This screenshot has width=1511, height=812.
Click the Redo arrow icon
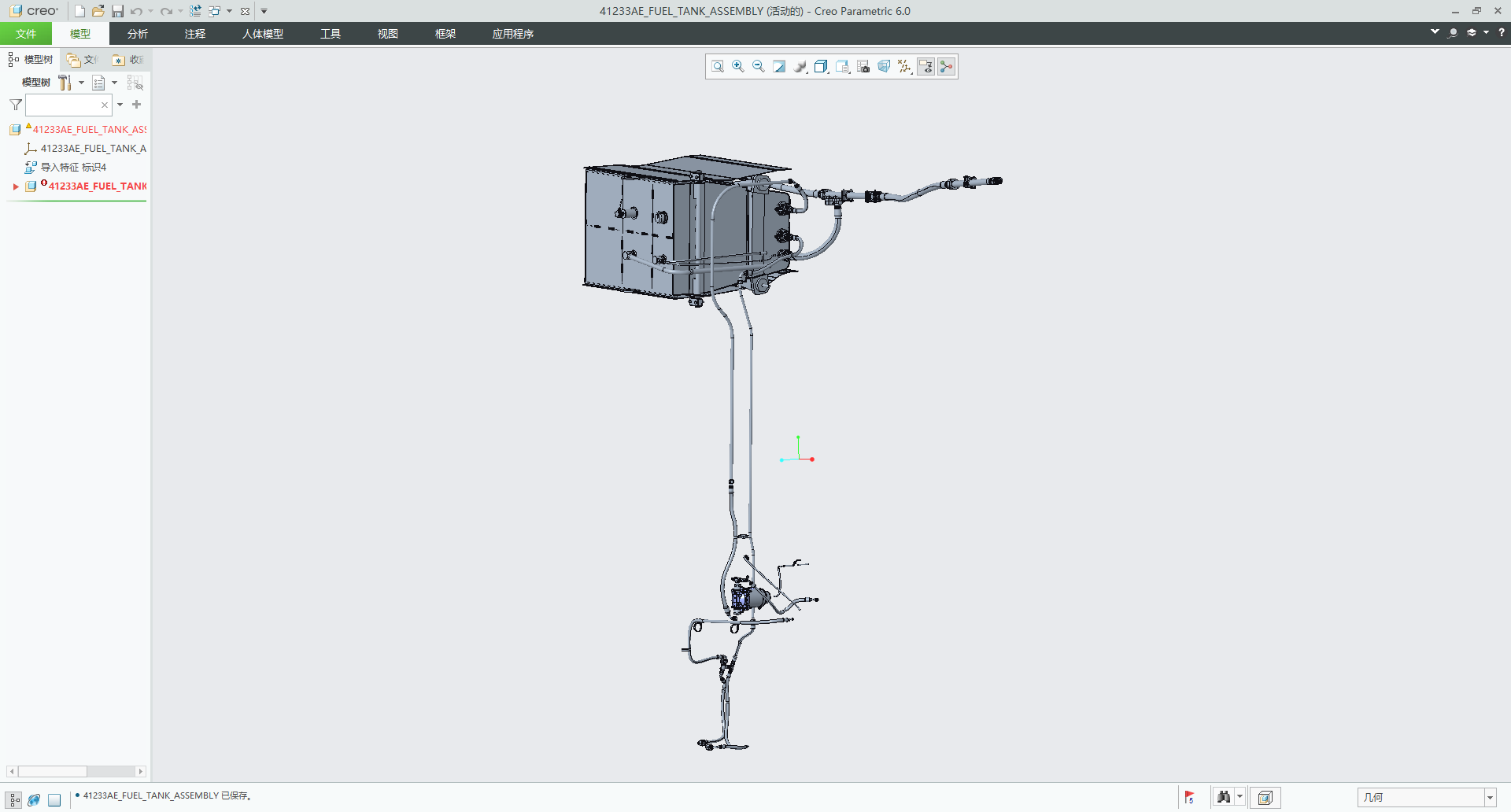click(166, 11)
